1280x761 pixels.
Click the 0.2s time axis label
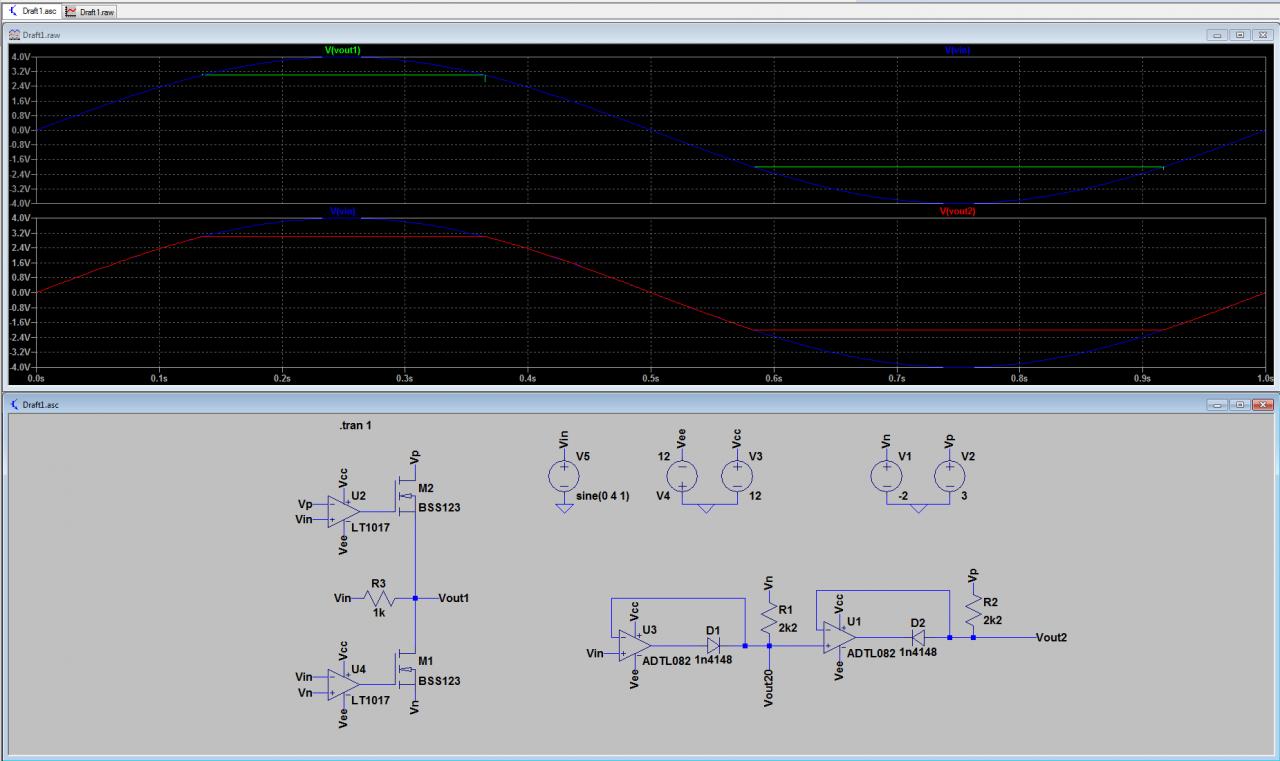(282, 379)
